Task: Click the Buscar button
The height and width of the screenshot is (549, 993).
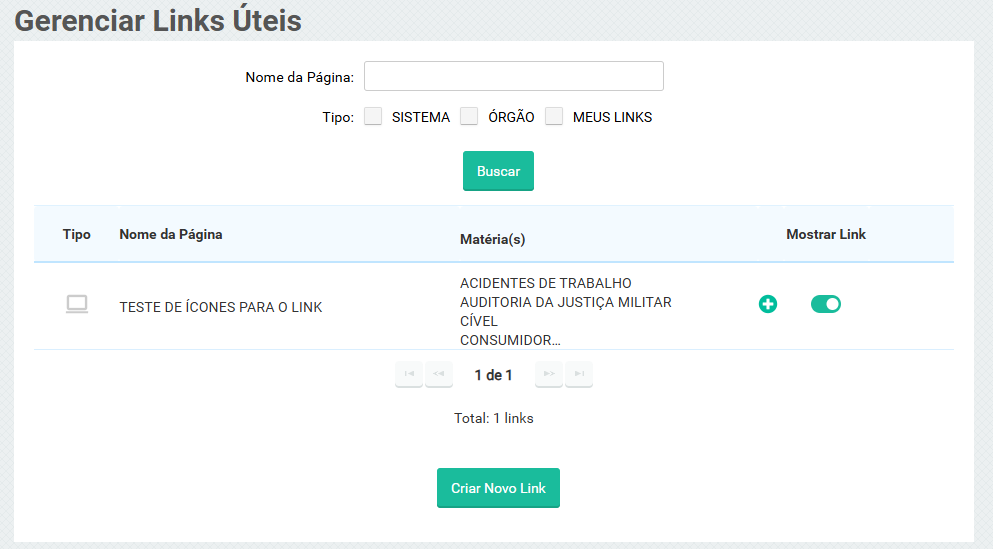Action: (498, 171)
